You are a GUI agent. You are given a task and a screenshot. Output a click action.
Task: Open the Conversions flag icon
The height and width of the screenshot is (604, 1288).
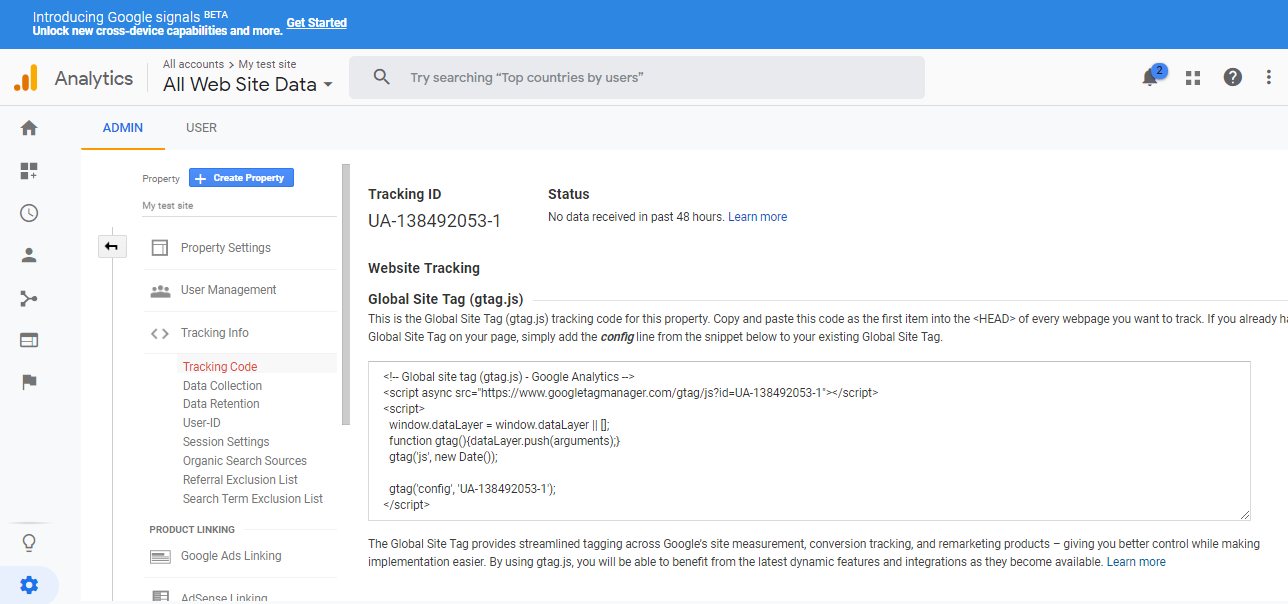(x=29, y=382)
